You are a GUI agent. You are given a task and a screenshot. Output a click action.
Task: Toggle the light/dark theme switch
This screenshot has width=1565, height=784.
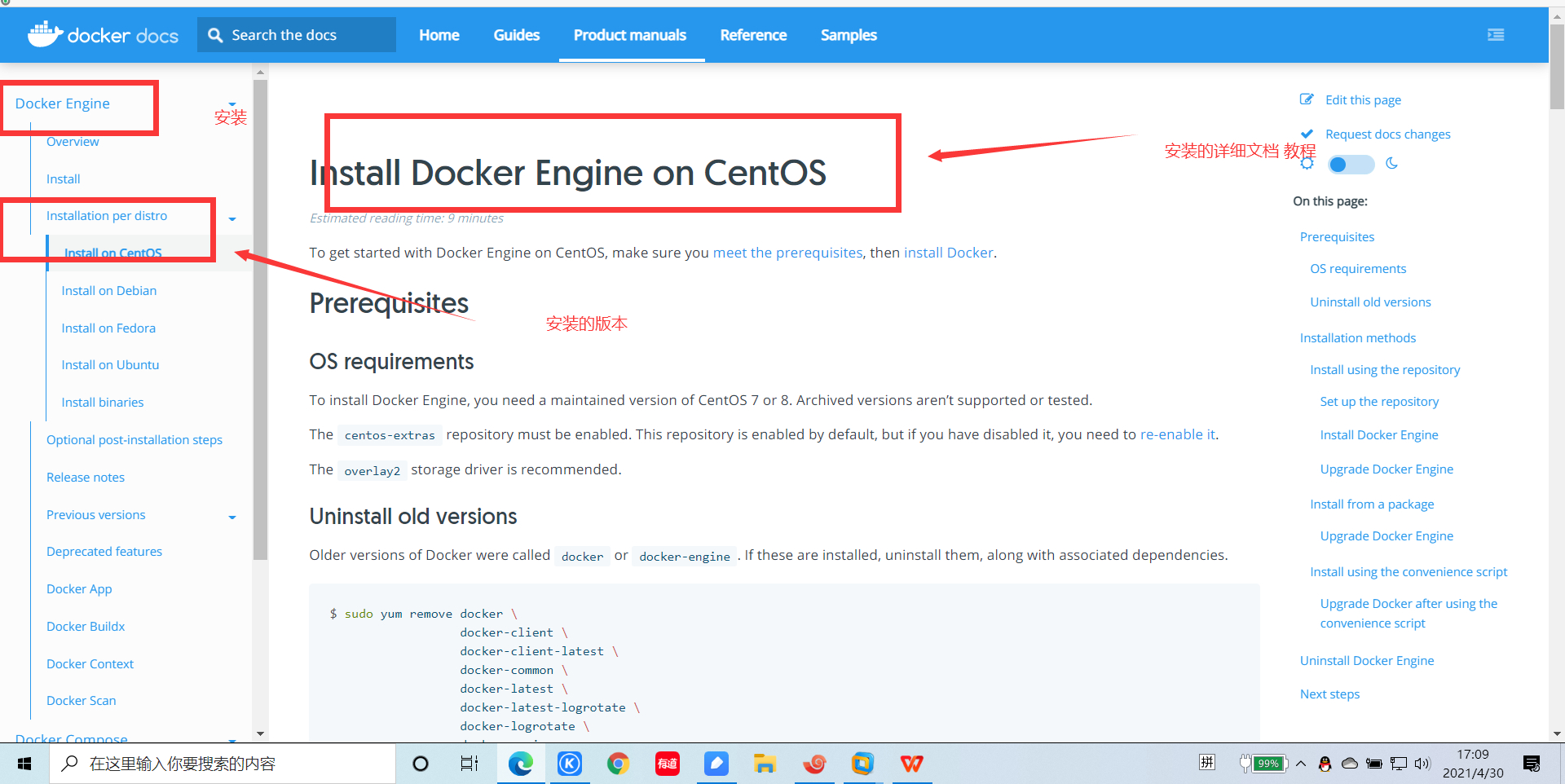pos(1351,165)
